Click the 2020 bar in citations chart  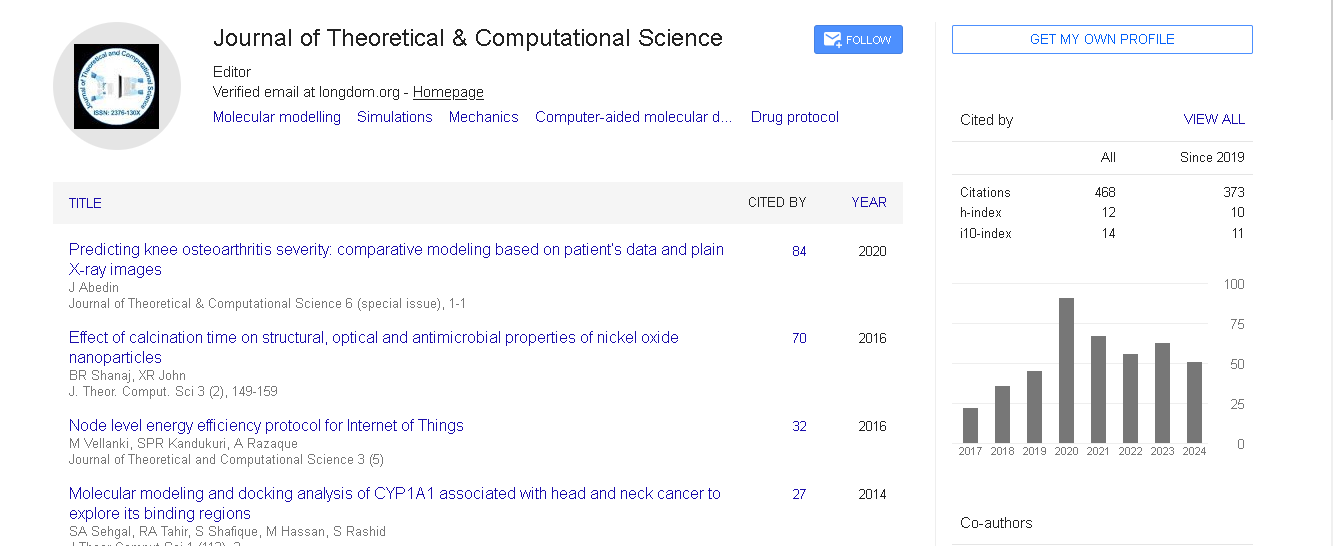1066,370
